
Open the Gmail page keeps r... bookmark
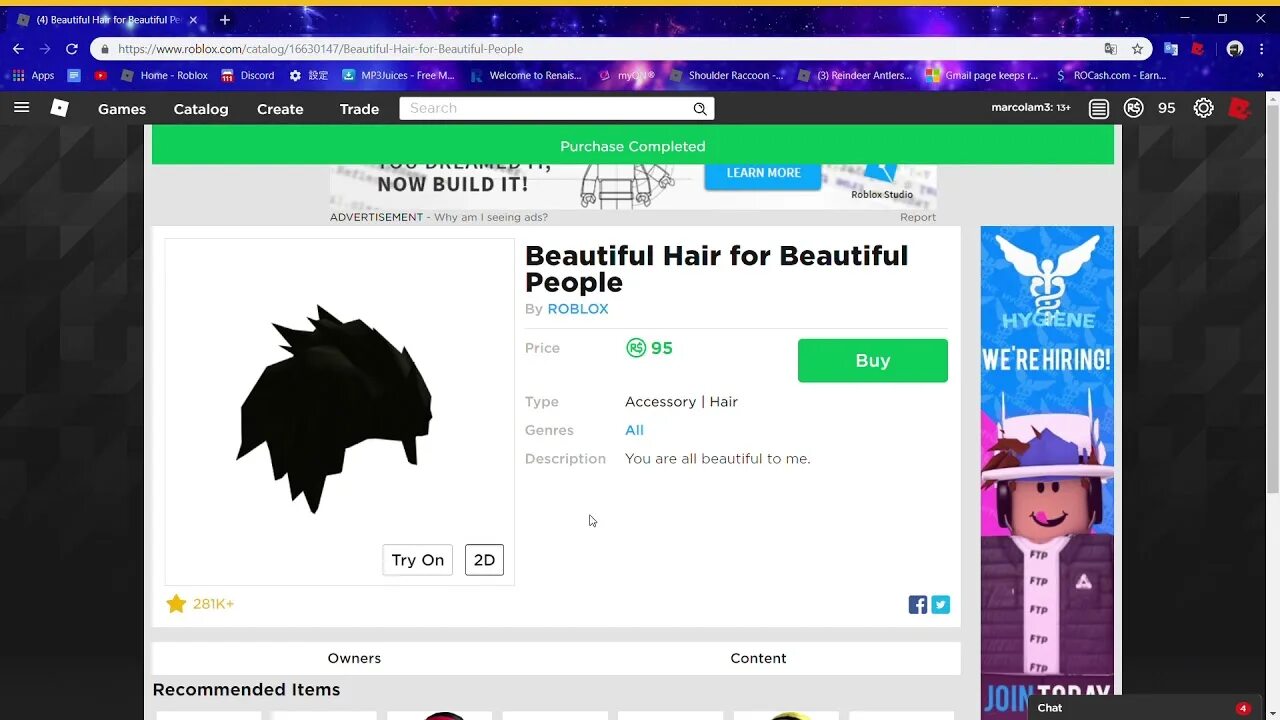point(983,75)
